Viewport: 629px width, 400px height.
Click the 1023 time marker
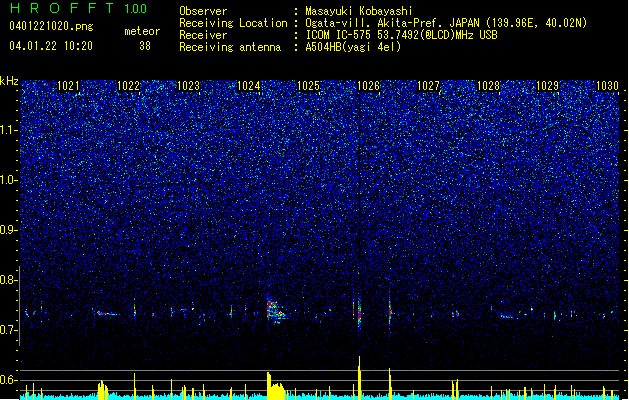tap(188, 86)
